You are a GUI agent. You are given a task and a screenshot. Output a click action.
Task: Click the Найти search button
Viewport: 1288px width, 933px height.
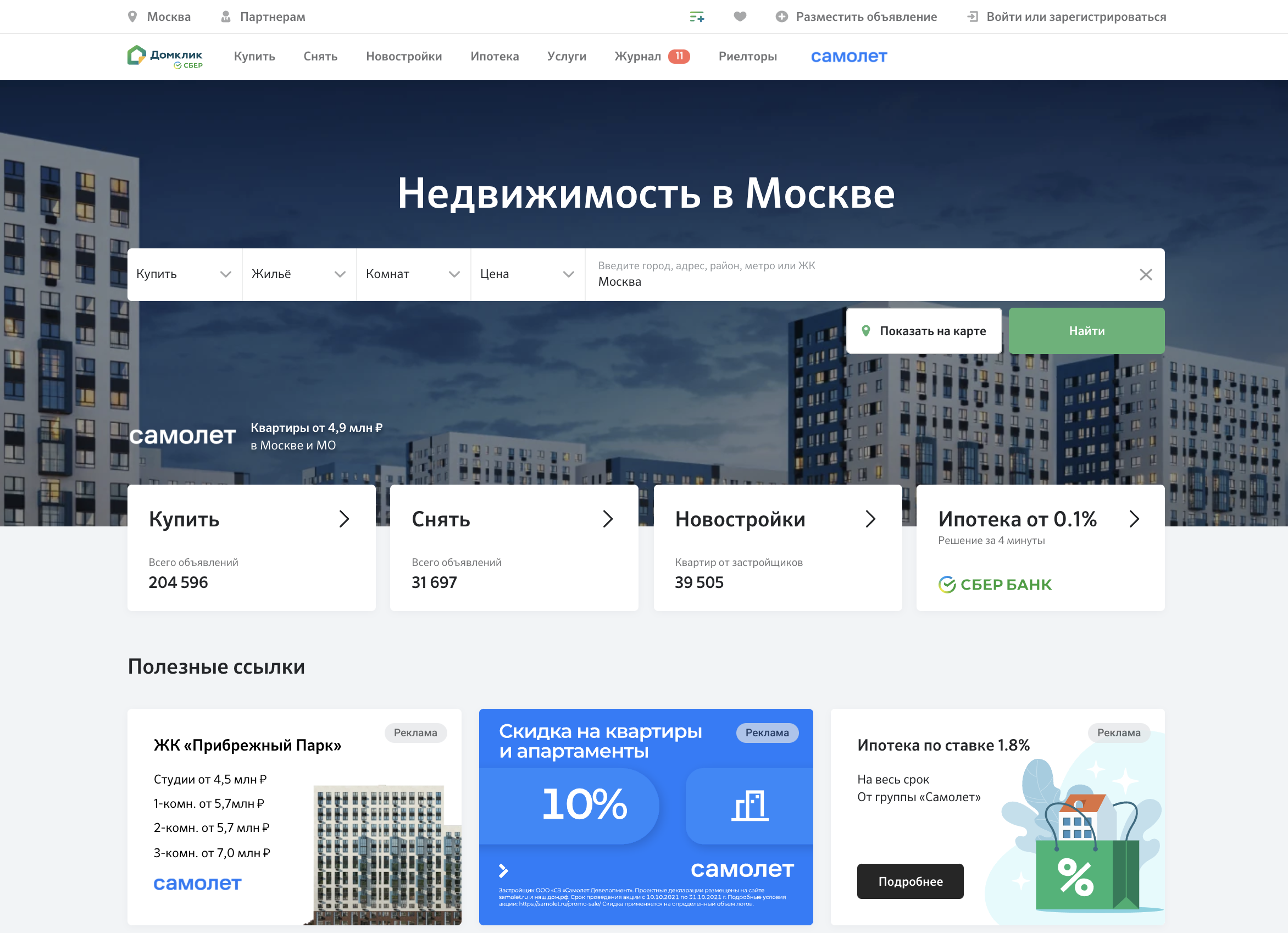(x=1086, y=330)
